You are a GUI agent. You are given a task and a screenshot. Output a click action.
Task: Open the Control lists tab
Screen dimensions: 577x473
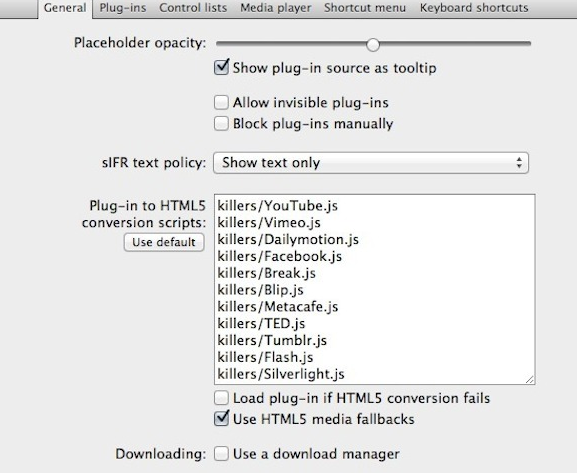(193, 8)
